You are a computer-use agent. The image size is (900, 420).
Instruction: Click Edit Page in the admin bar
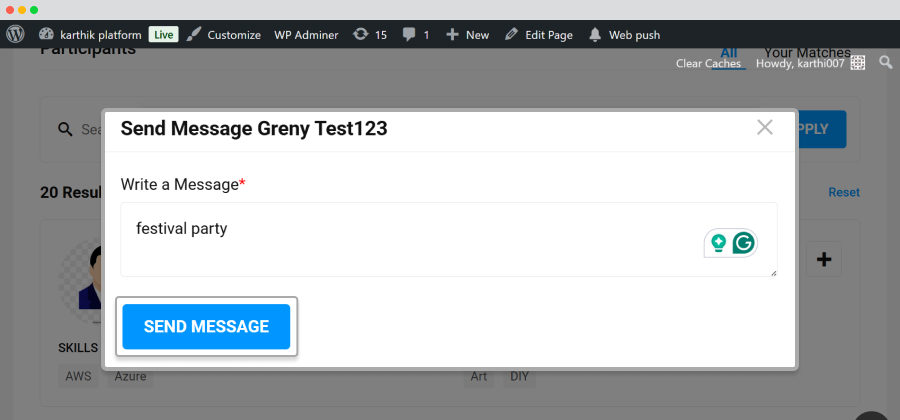538,35
